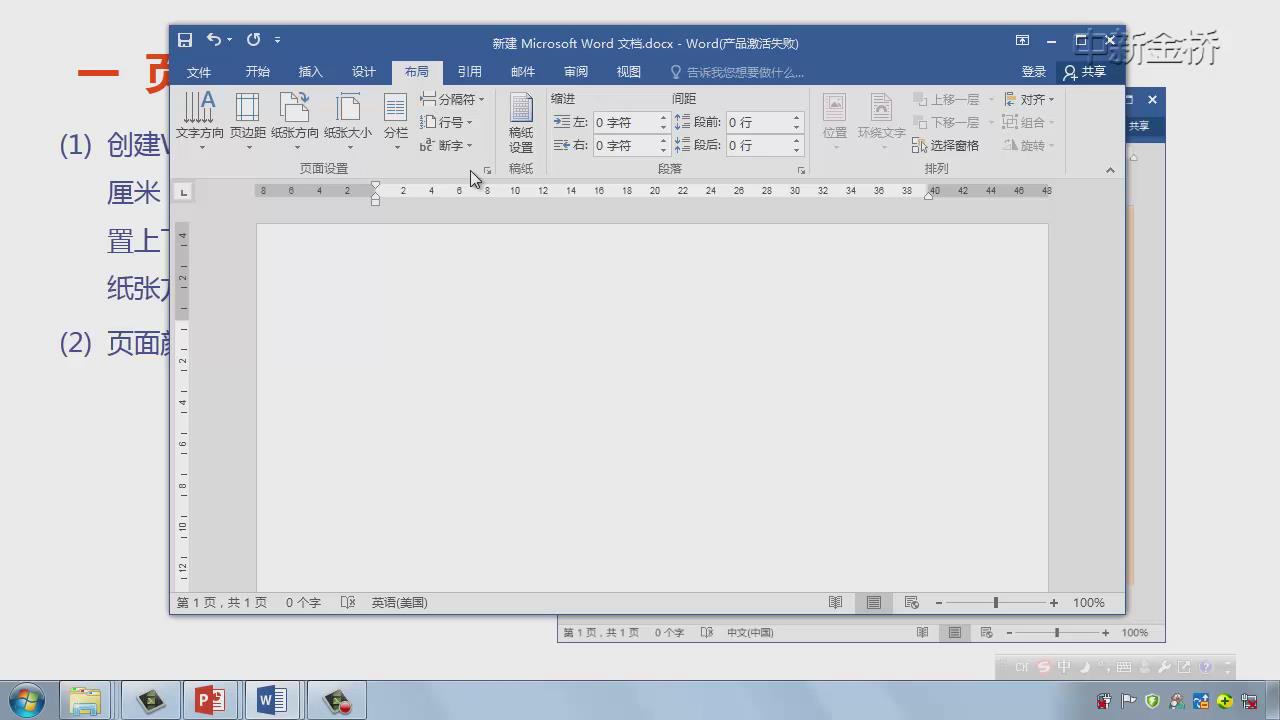Zoom in with the front window's plus button
The height and width of the screenshot is (720, 1280).
point(1054,603)
